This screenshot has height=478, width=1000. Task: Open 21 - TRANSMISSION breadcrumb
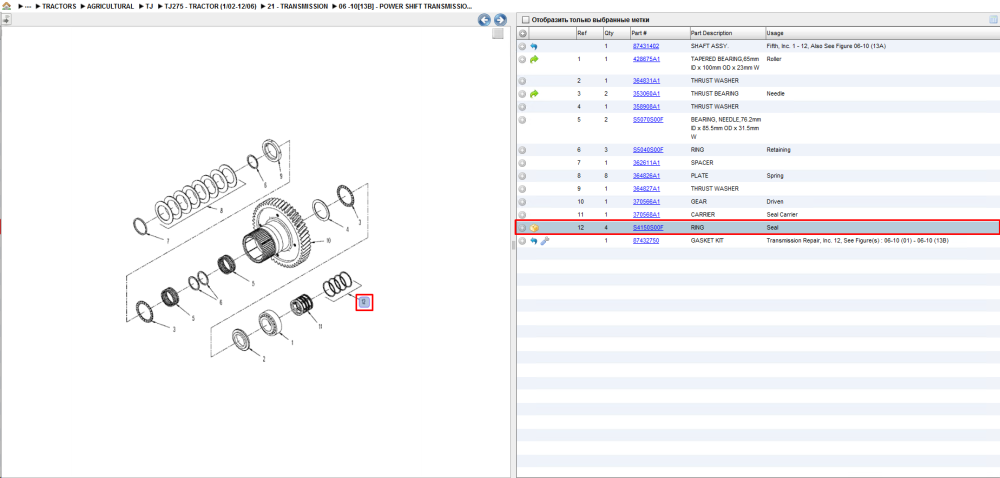(298, 6)
